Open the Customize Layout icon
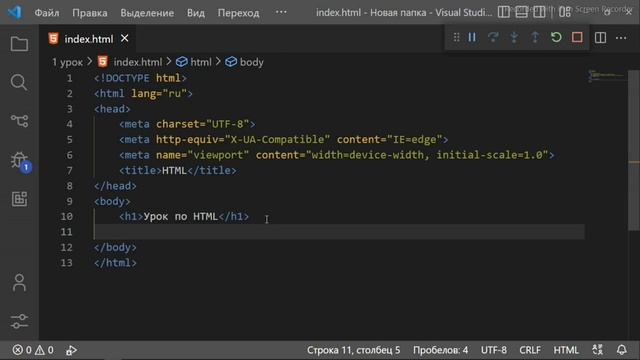Image resolution: width=640 pixels, height=360 pixels. coord(565,12)
